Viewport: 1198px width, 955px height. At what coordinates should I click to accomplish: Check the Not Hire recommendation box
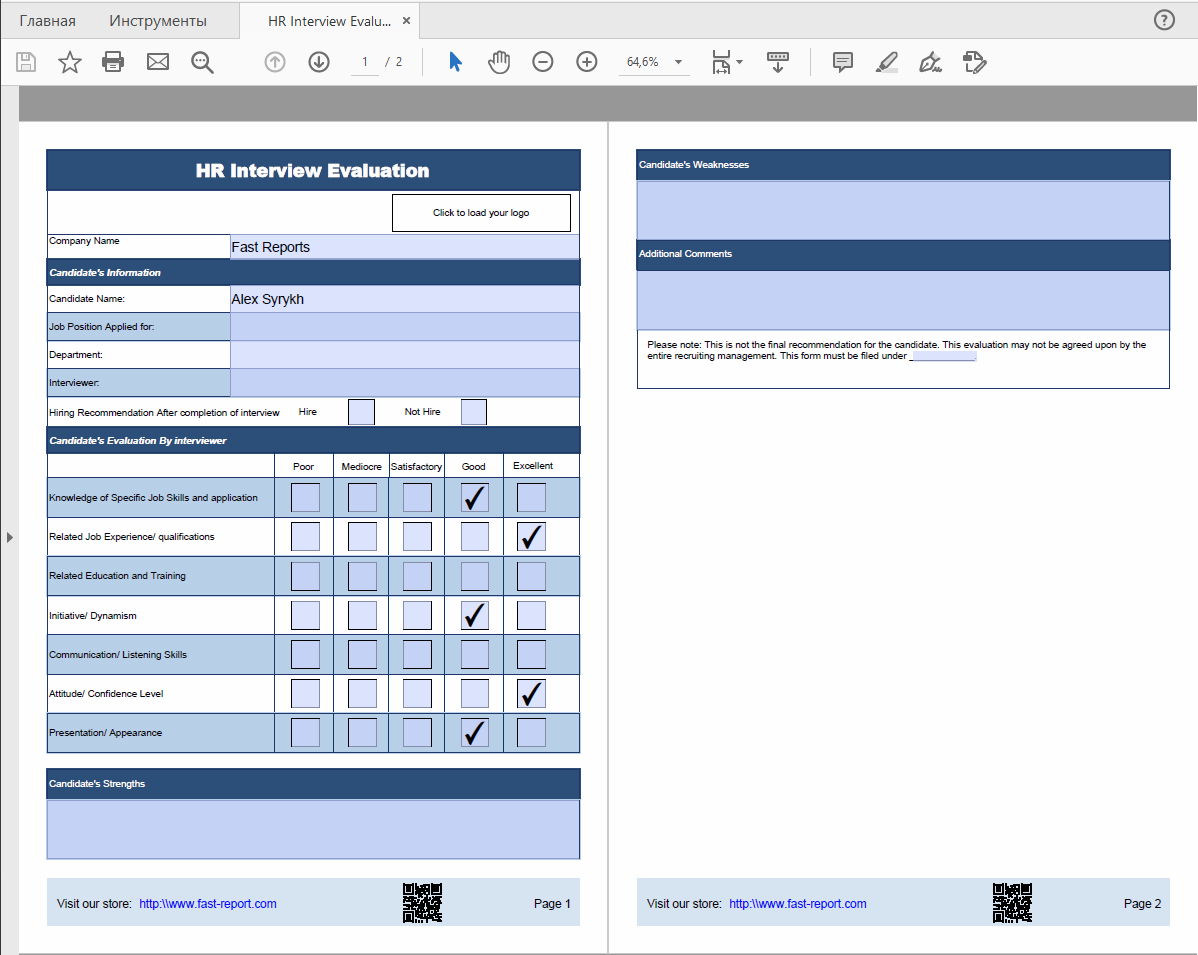[474, 412]
